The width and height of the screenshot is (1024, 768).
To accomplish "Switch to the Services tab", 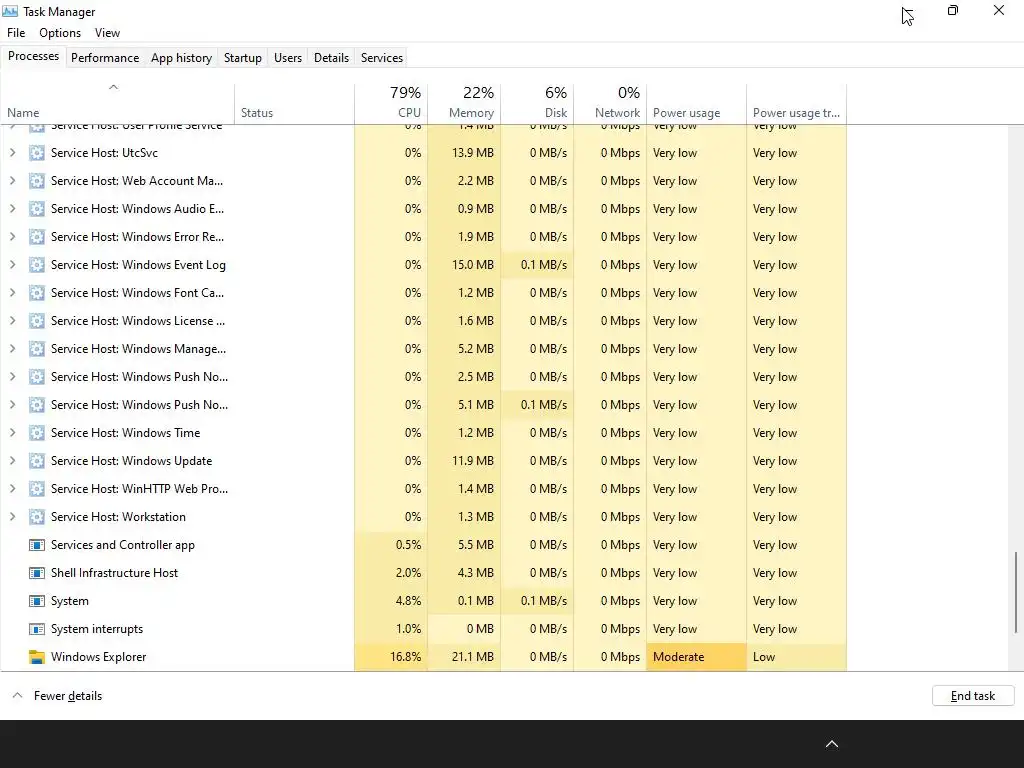I will click(382, 57).
